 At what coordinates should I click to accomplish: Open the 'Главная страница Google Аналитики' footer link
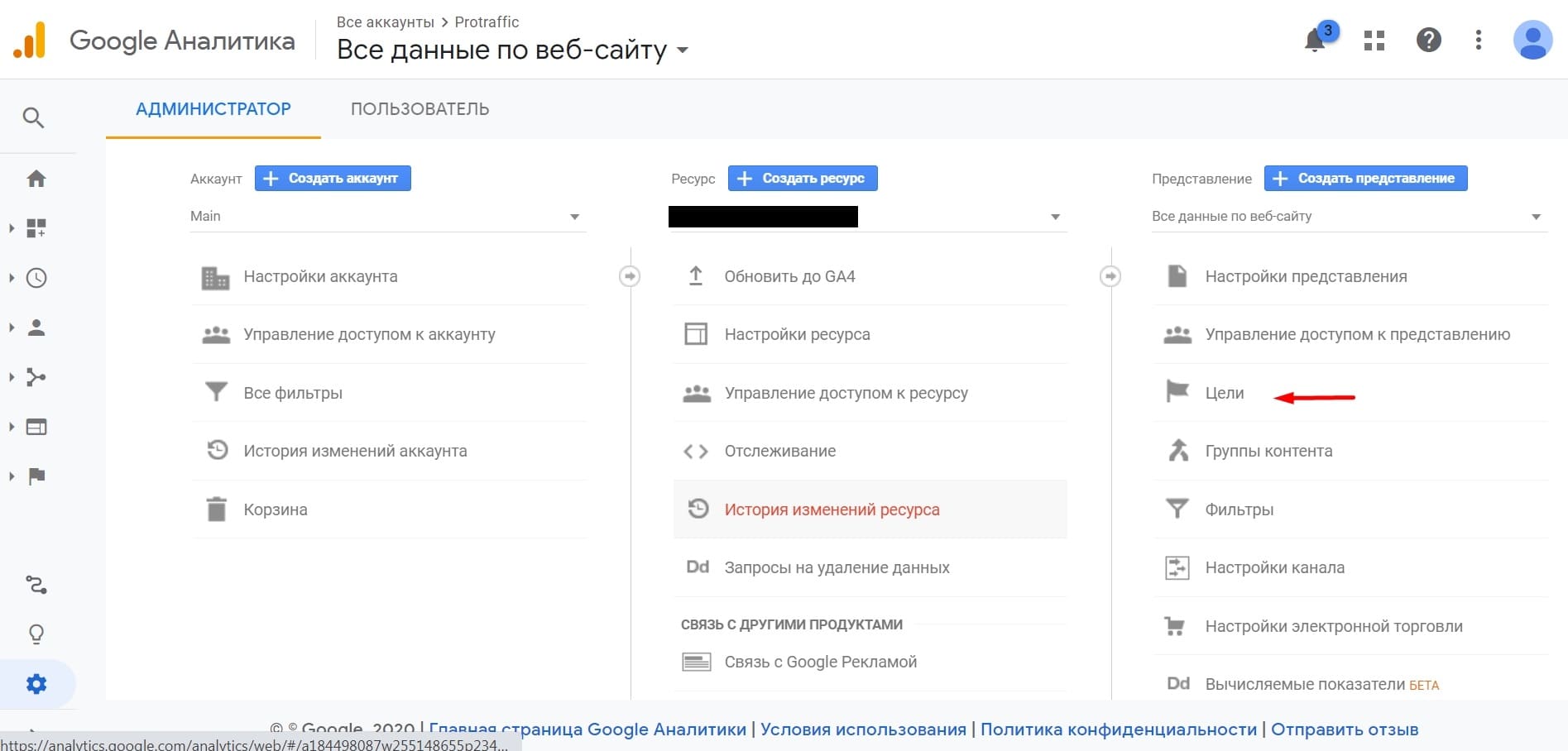587,729
